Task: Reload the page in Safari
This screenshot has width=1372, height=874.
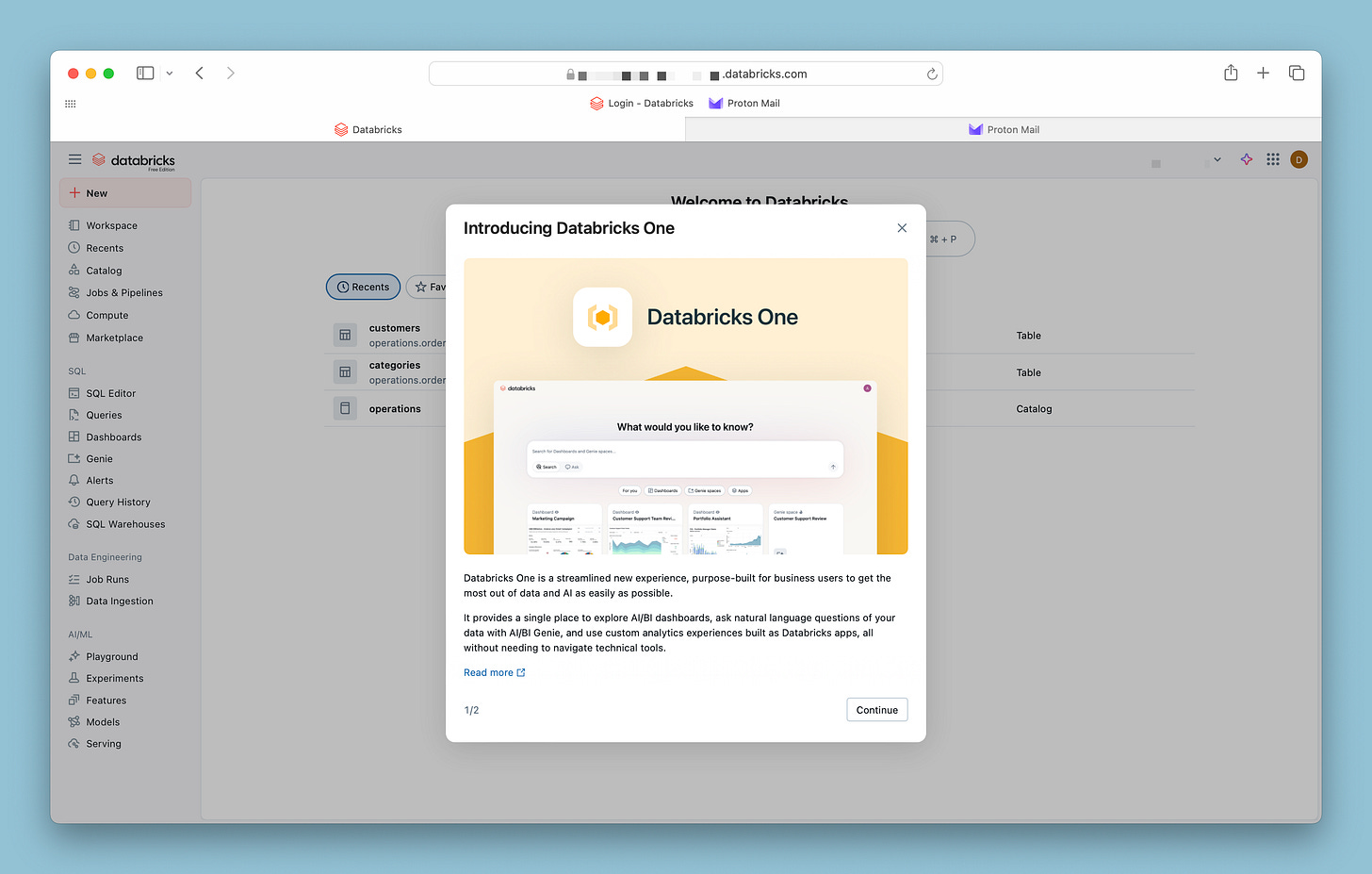Action: (x=932, y=74)
